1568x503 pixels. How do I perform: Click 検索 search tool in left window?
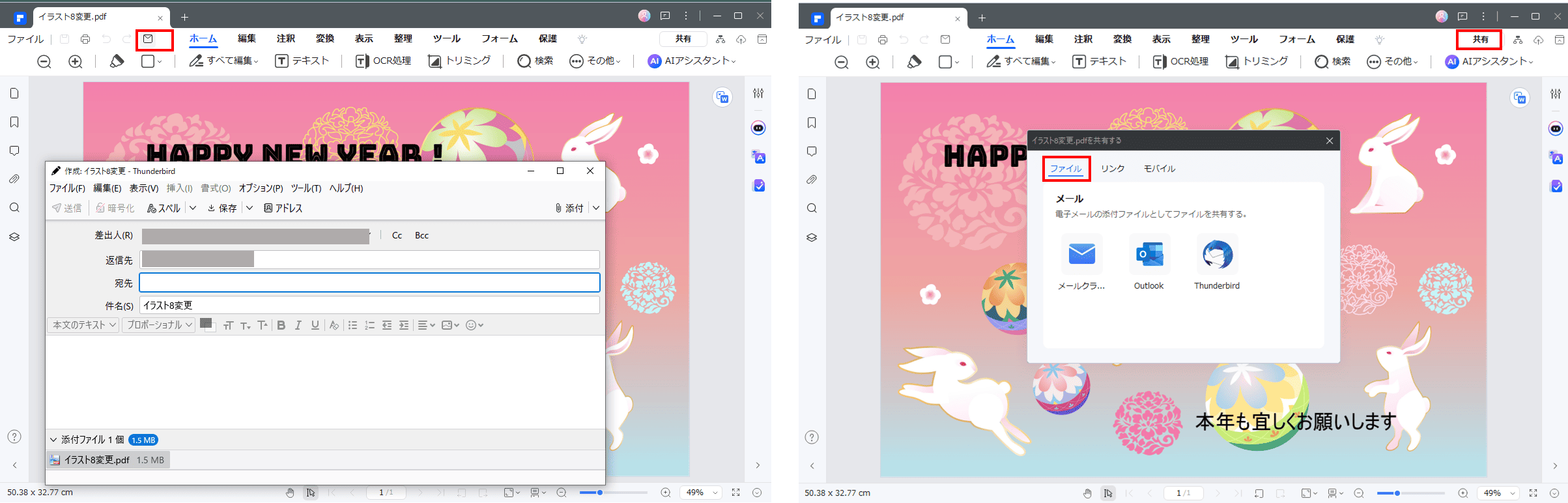tap(535, 61)
